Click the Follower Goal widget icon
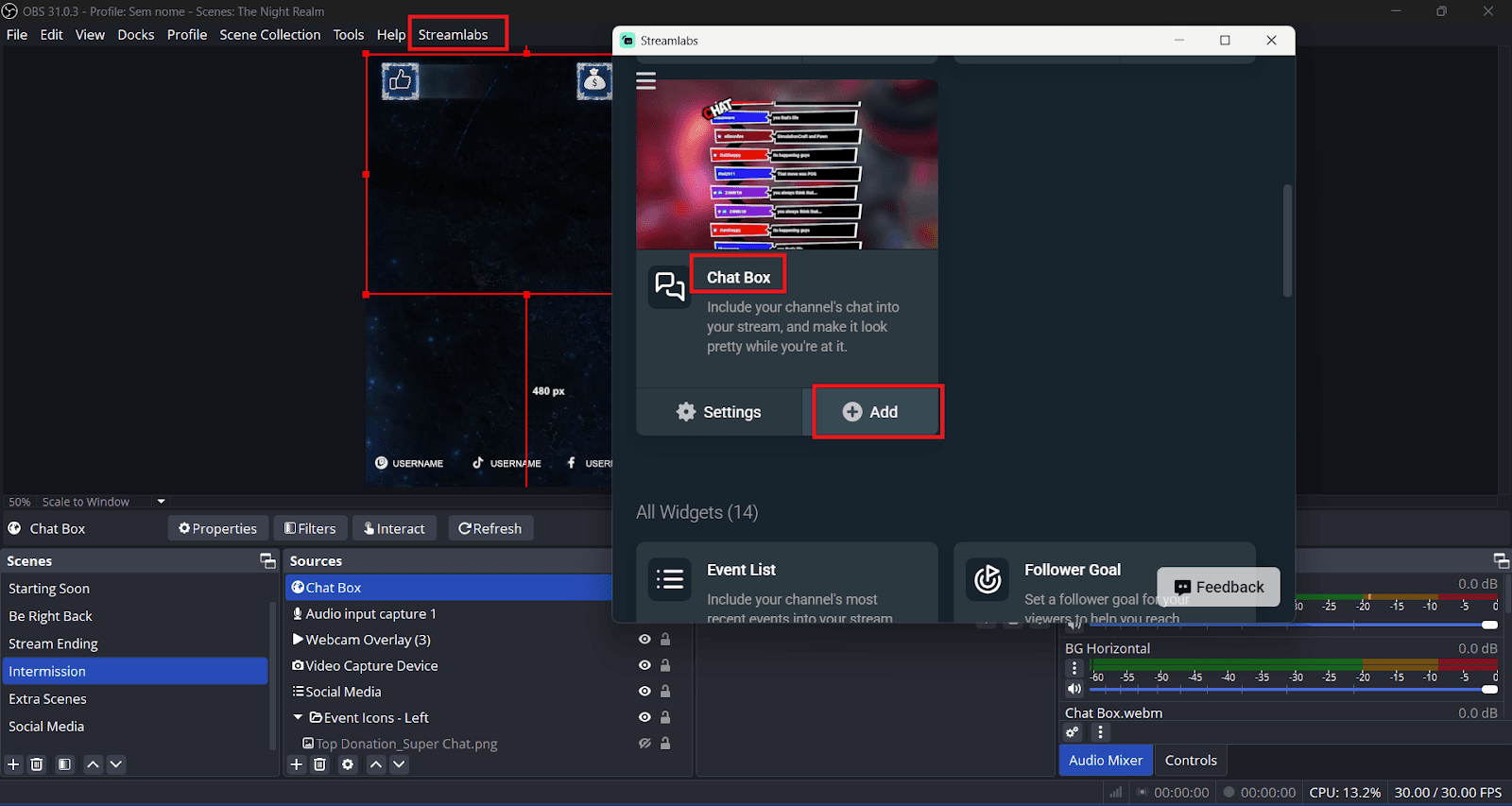Screen dimensions: 1512x806 [988, 578]
